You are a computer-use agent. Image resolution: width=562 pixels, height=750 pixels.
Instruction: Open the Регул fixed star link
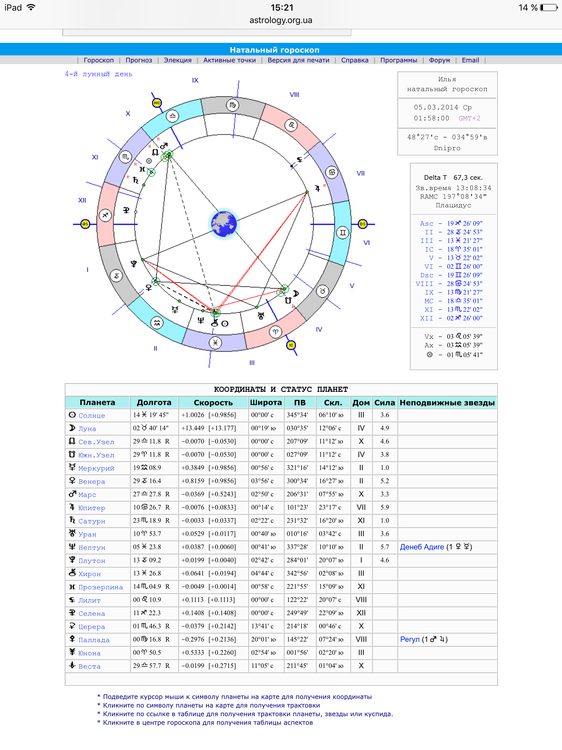(410, 639)
